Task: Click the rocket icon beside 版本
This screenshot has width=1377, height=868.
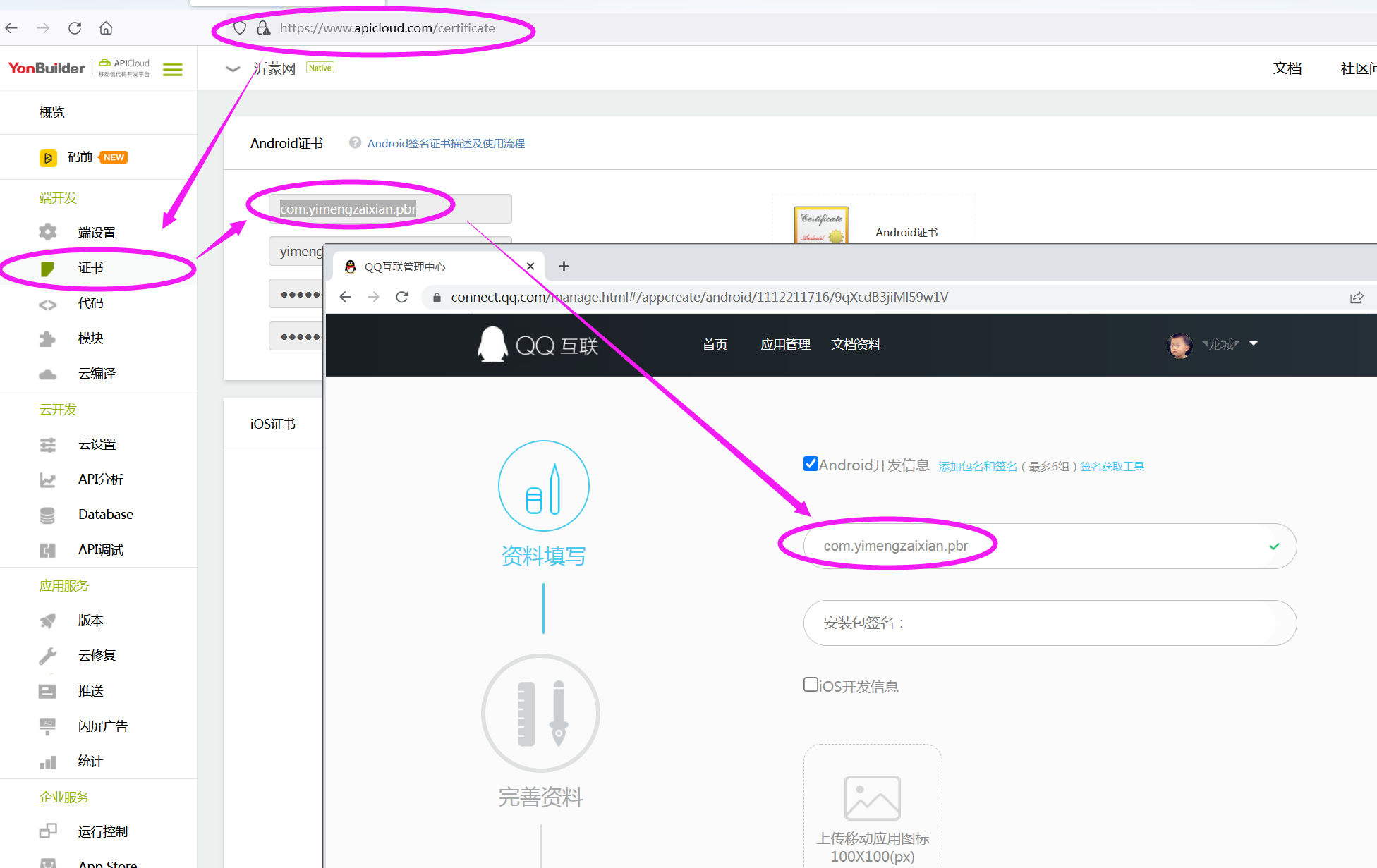Action: 47,621
